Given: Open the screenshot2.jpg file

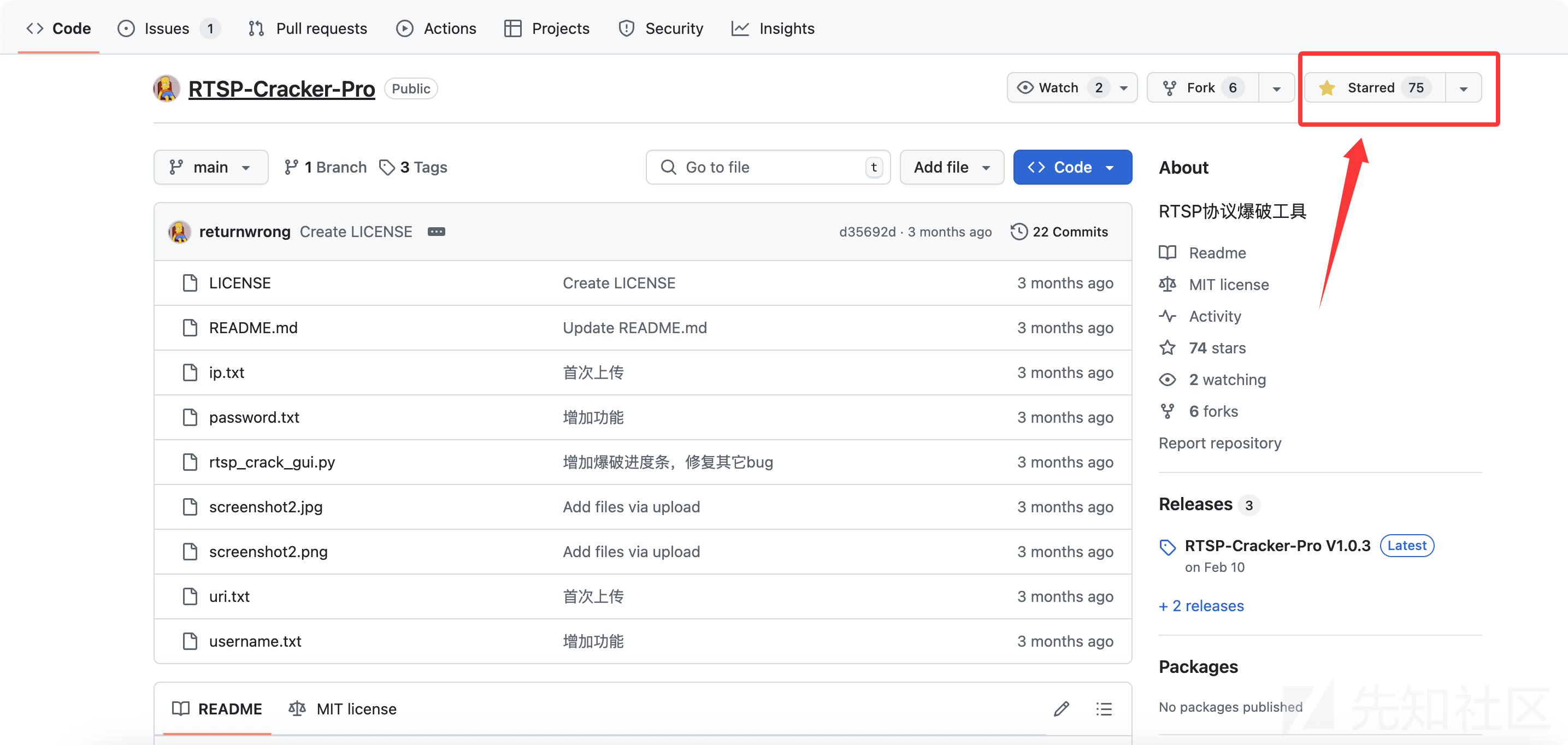Looking at the screenshot, I should tap(266, 507).
